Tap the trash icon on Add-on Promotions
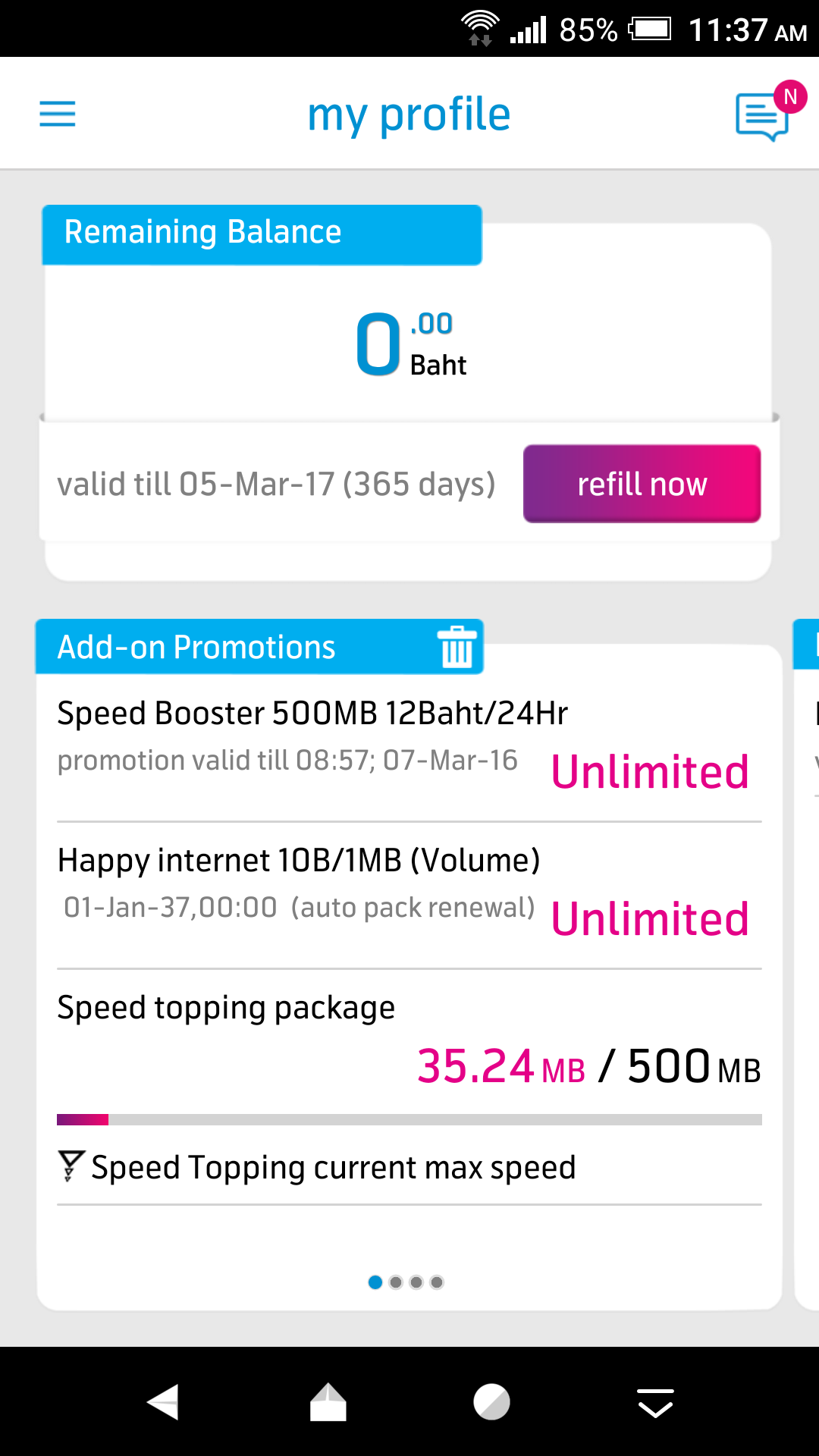The width and height of the screenshot is (819, 1456). tap(457, 647)
